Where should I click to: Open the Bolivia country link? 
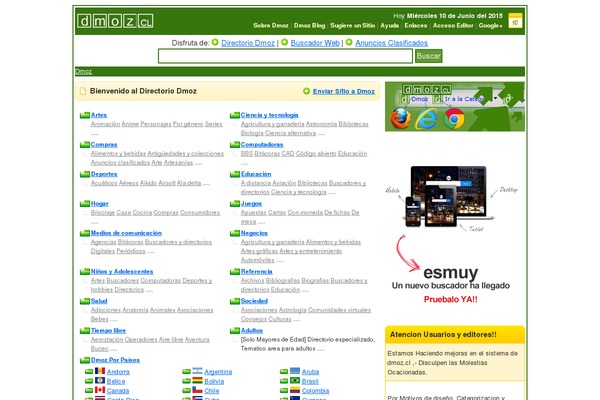214,381
